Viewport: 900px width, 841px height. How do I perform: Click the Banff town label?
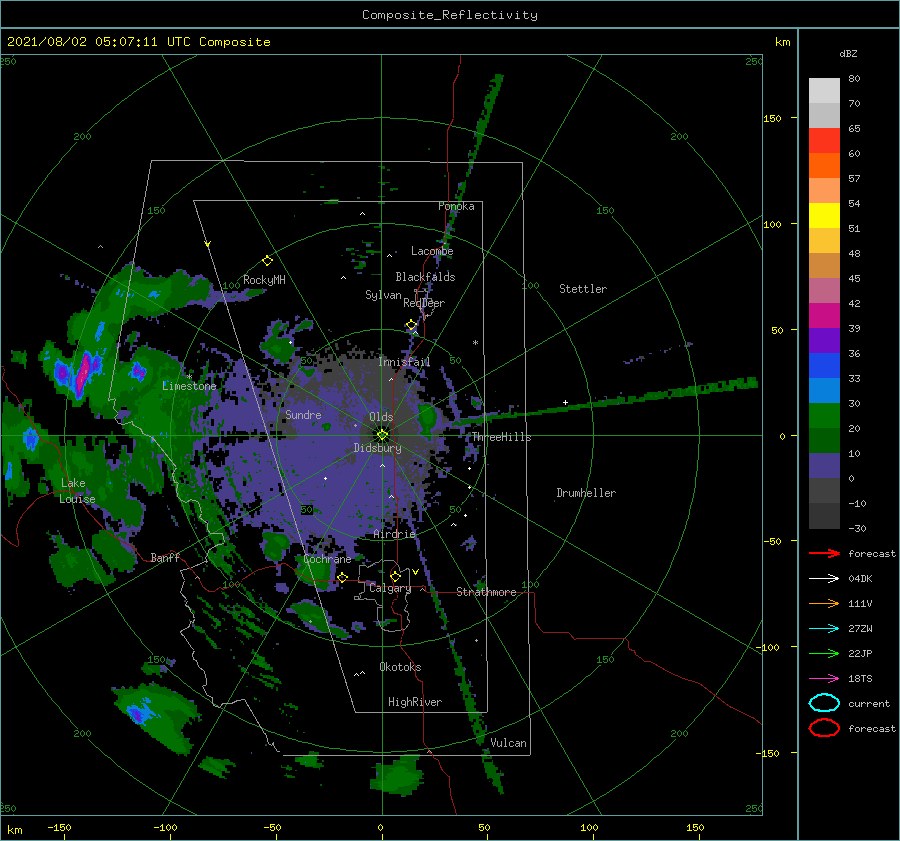165,557
